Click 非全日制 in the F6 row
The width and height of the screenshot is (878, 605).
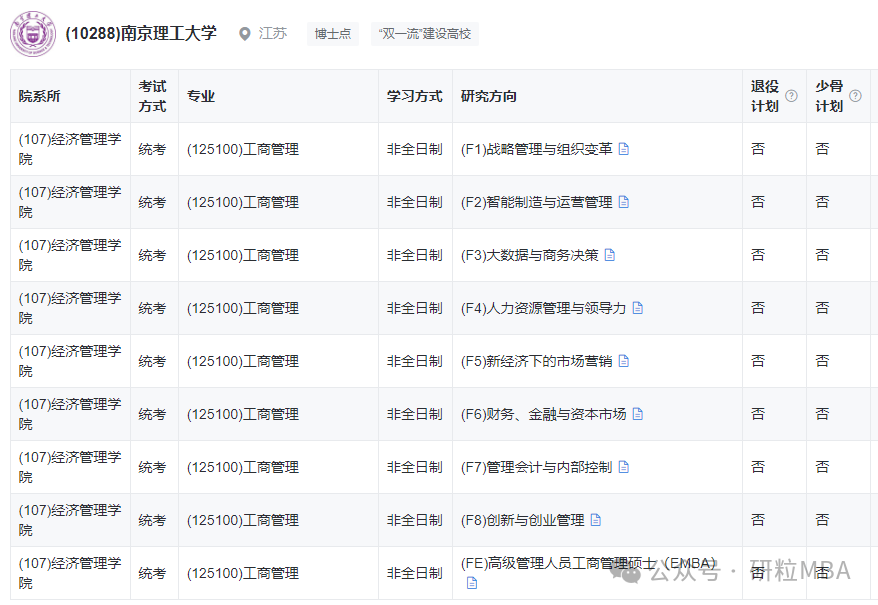(414, 414)
